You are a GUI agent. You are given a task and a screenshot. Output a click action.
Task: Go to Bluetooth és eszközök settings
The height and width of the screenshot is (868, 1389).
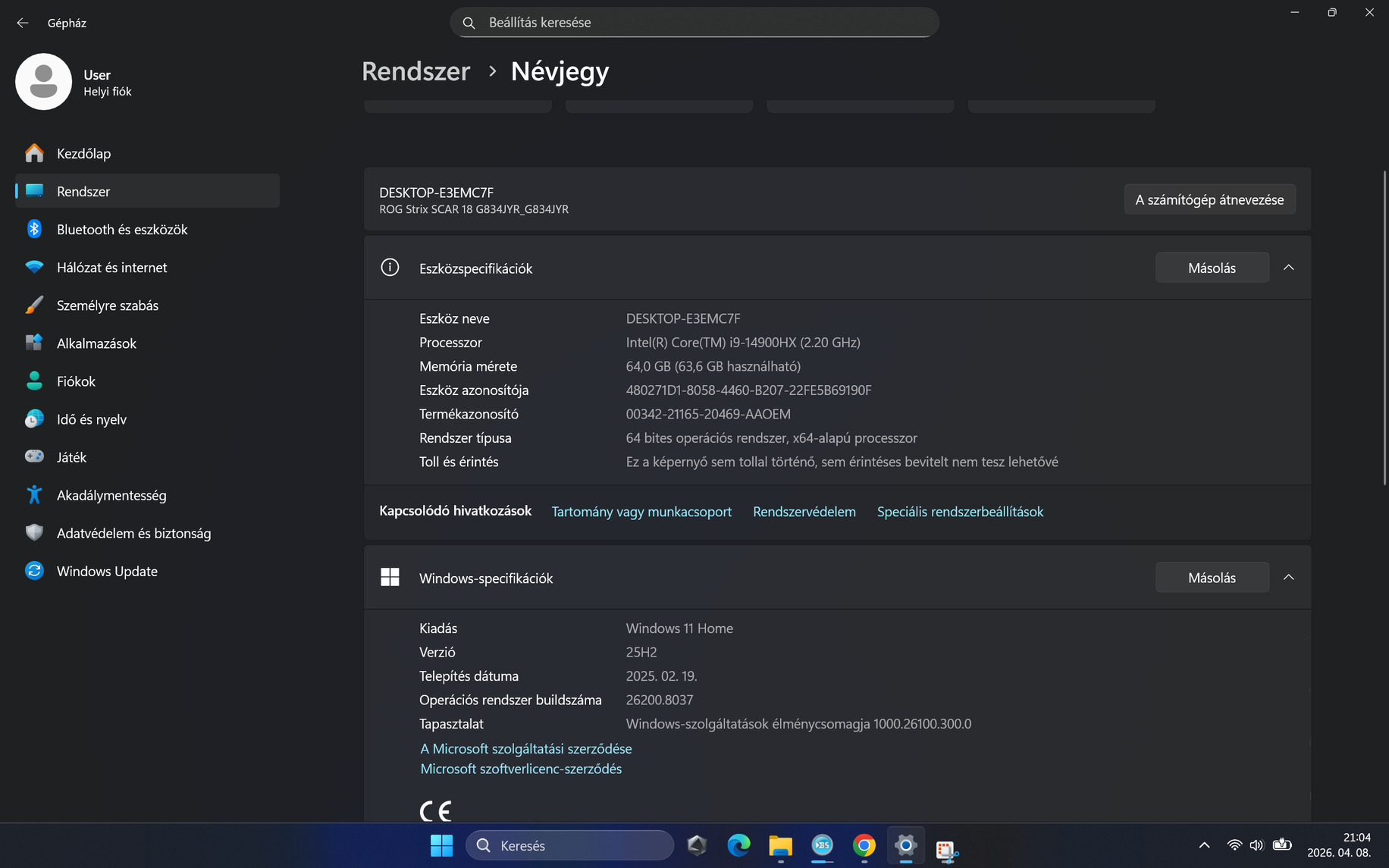click(x=147, y=229)
